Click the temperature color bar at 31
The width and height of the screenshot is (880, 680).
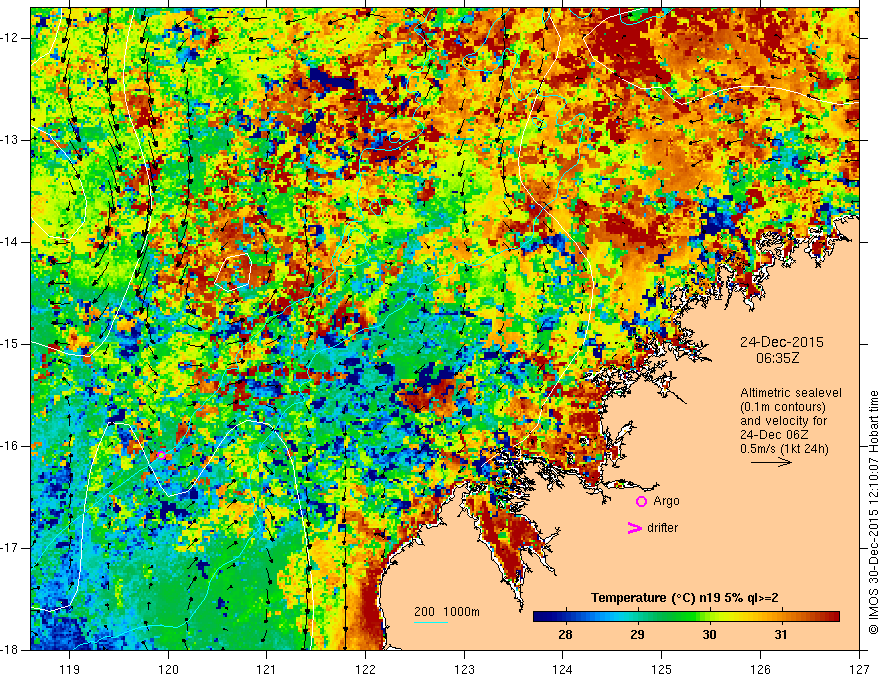tap(781, 617)
